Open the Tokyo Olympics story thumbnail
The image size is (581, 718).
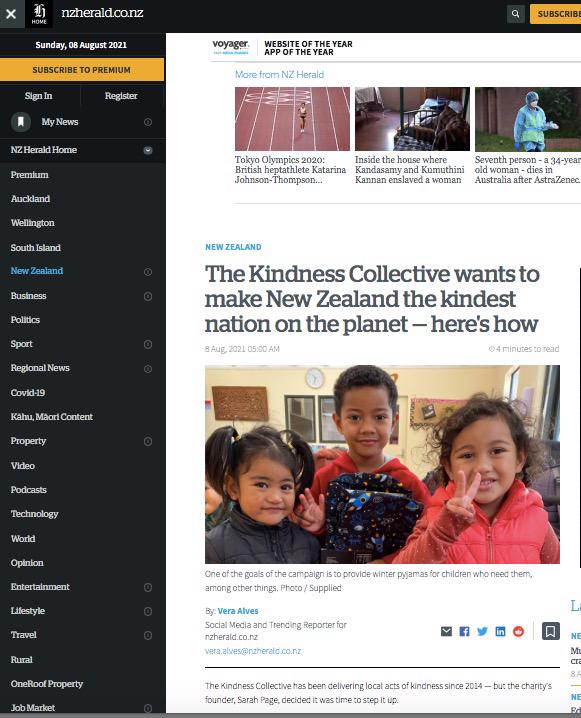click(292, 119)
